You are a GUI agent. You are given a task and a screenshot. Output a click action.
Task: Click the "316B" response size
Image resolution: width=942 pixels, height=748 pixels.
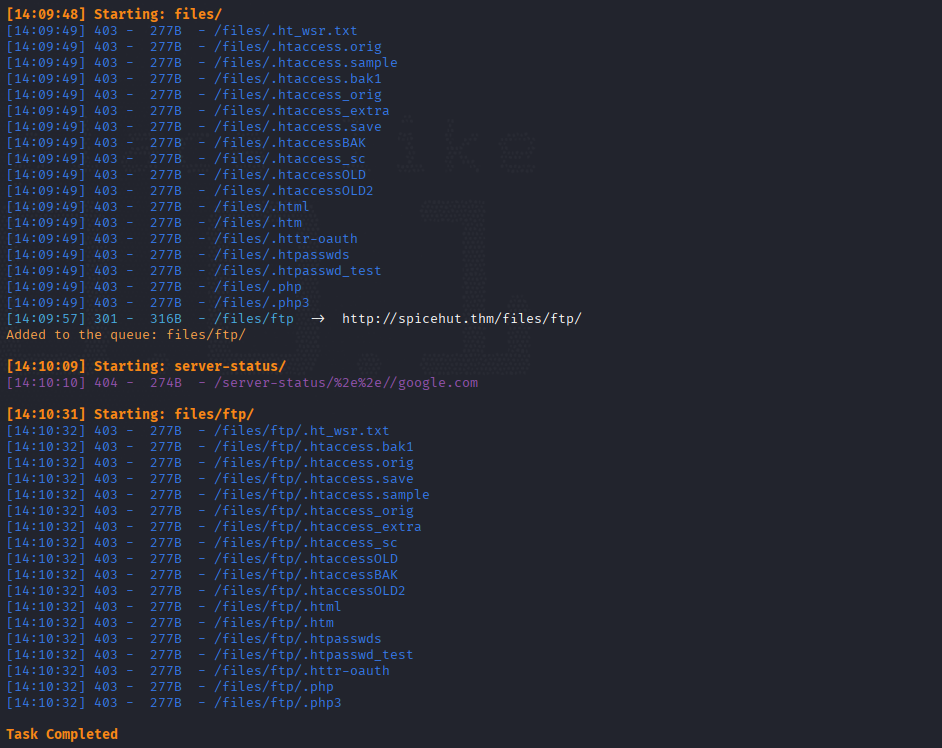point(166,319)
